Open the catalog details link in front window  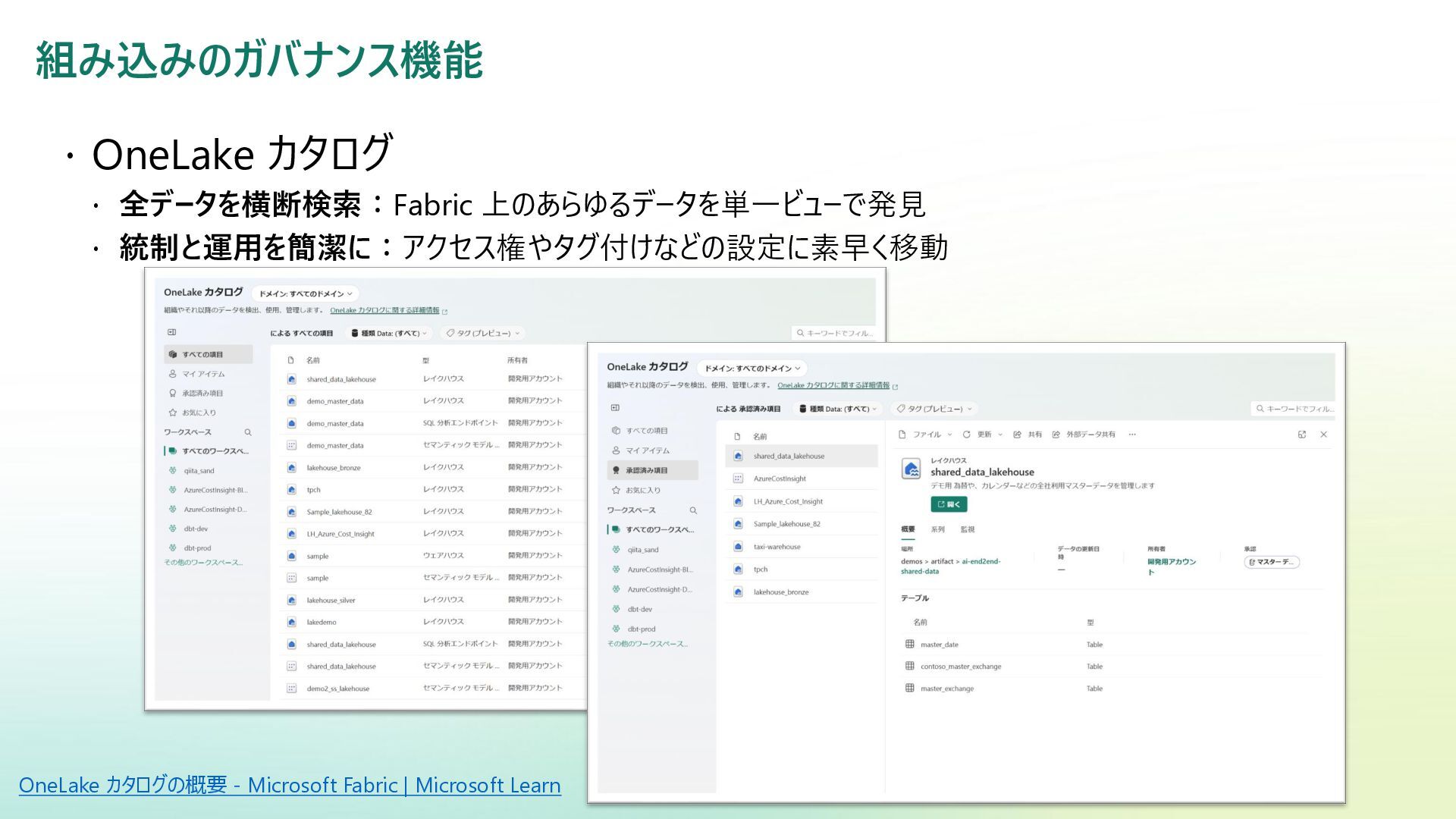833,385
